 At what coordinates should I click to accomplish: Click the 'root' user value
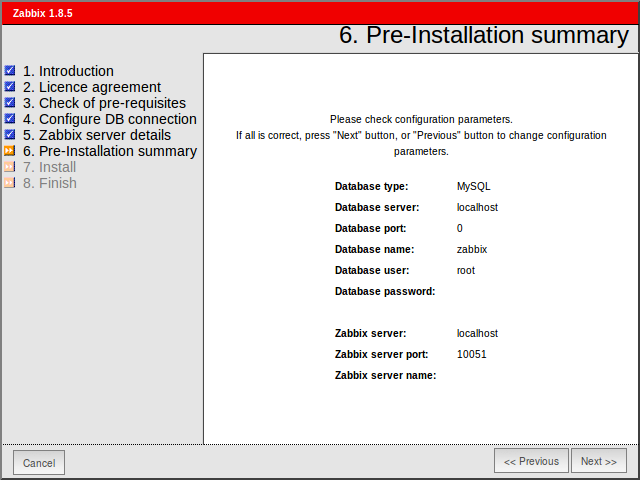466,270
